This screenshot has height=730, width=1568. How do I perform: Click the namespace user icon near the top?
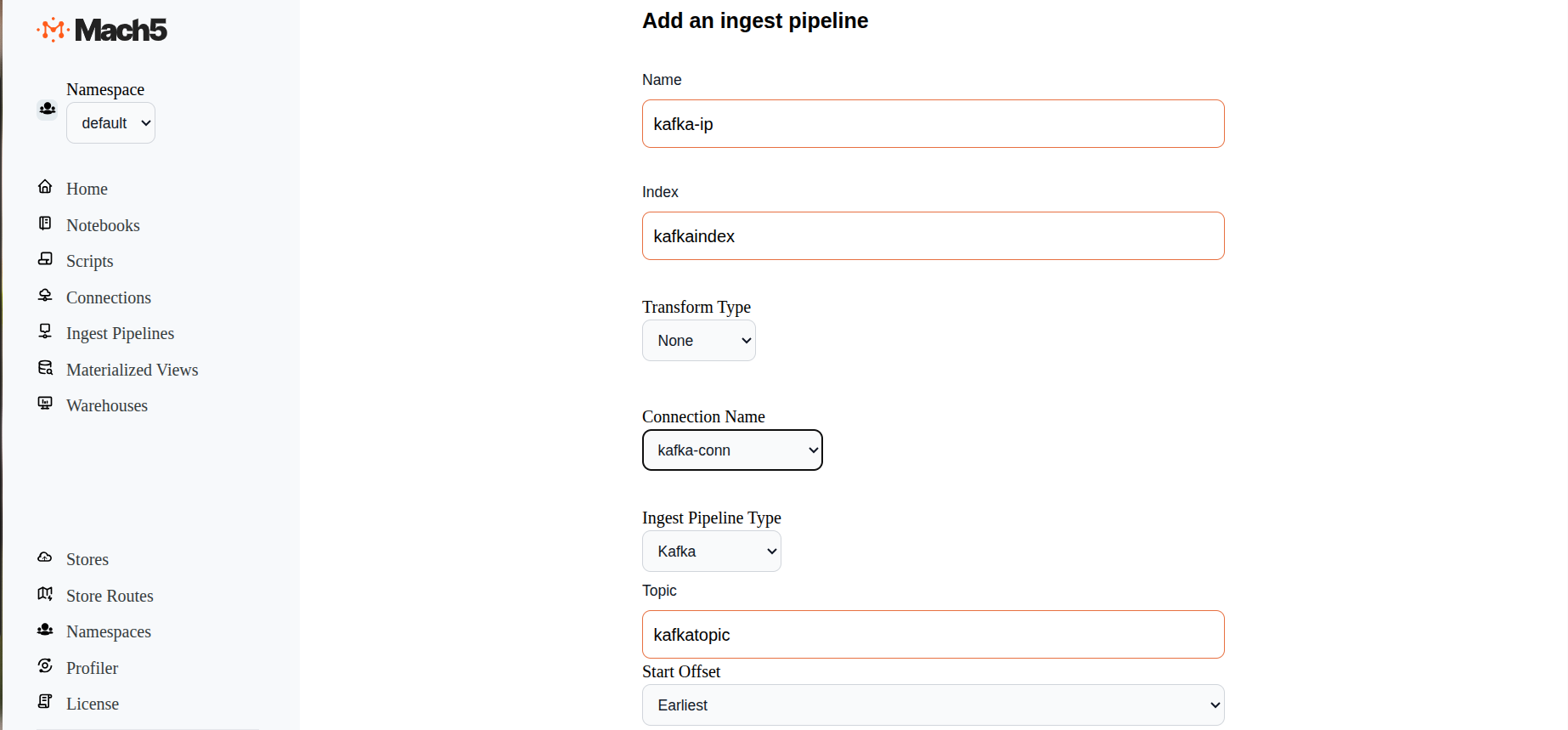[x=47, y=109]
